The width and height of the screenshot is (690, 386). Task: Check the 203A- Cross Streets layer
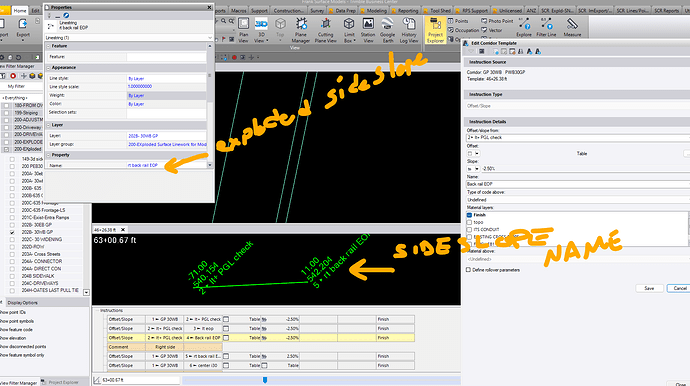(x=12, y=254)
